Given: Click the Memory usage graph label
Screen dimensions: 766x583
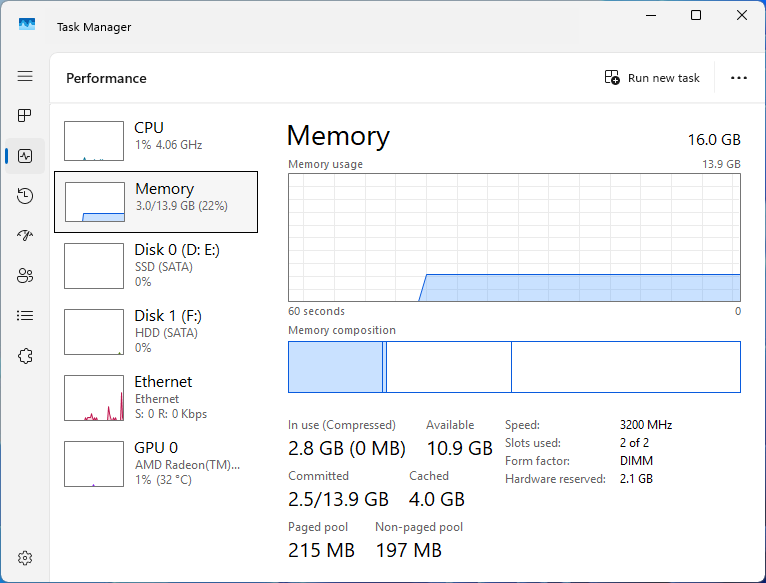Looking at the screenshot, I should [325, 164].
